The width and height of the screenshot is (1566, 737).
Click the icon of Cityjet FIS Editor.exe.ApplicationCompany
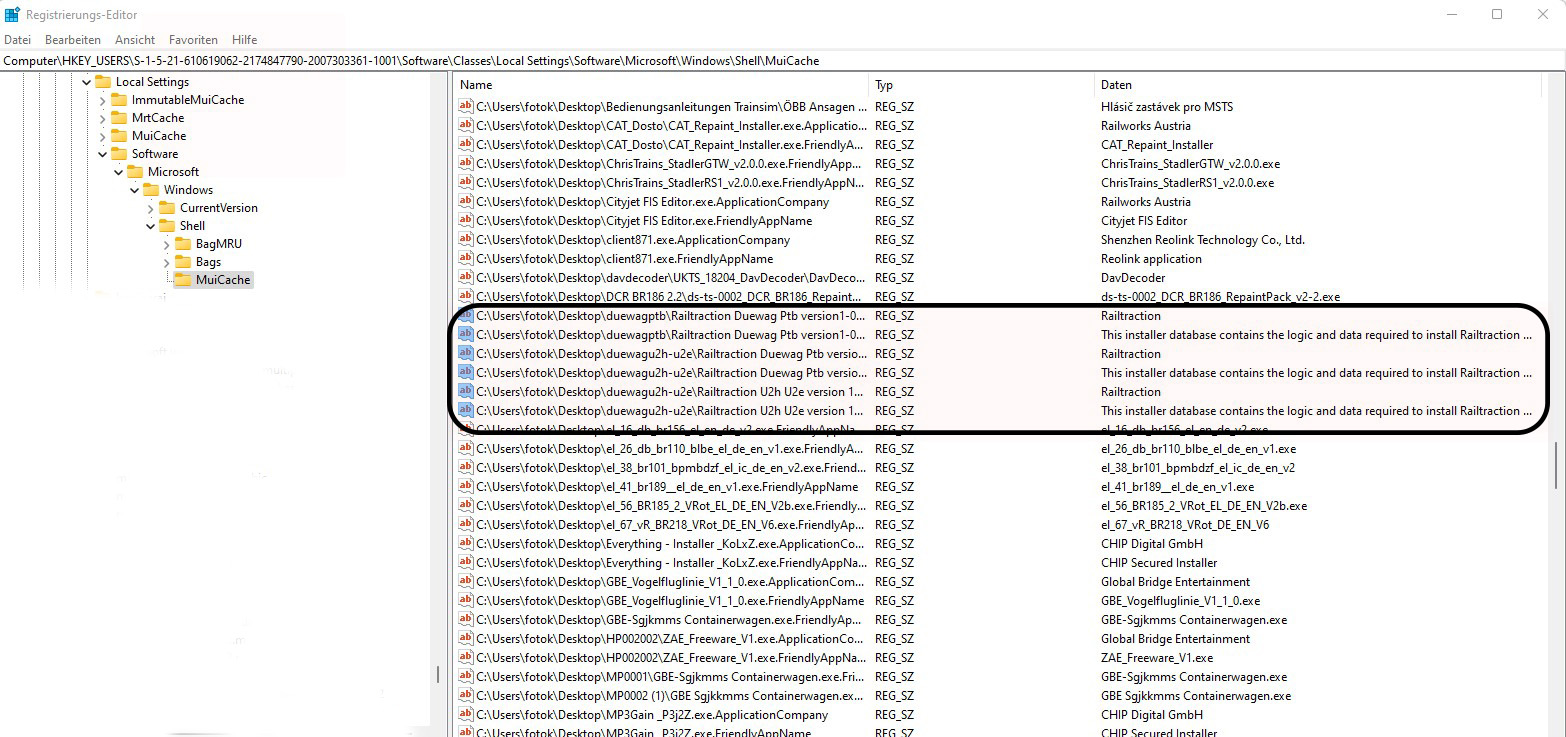click(x=465, y=202)
